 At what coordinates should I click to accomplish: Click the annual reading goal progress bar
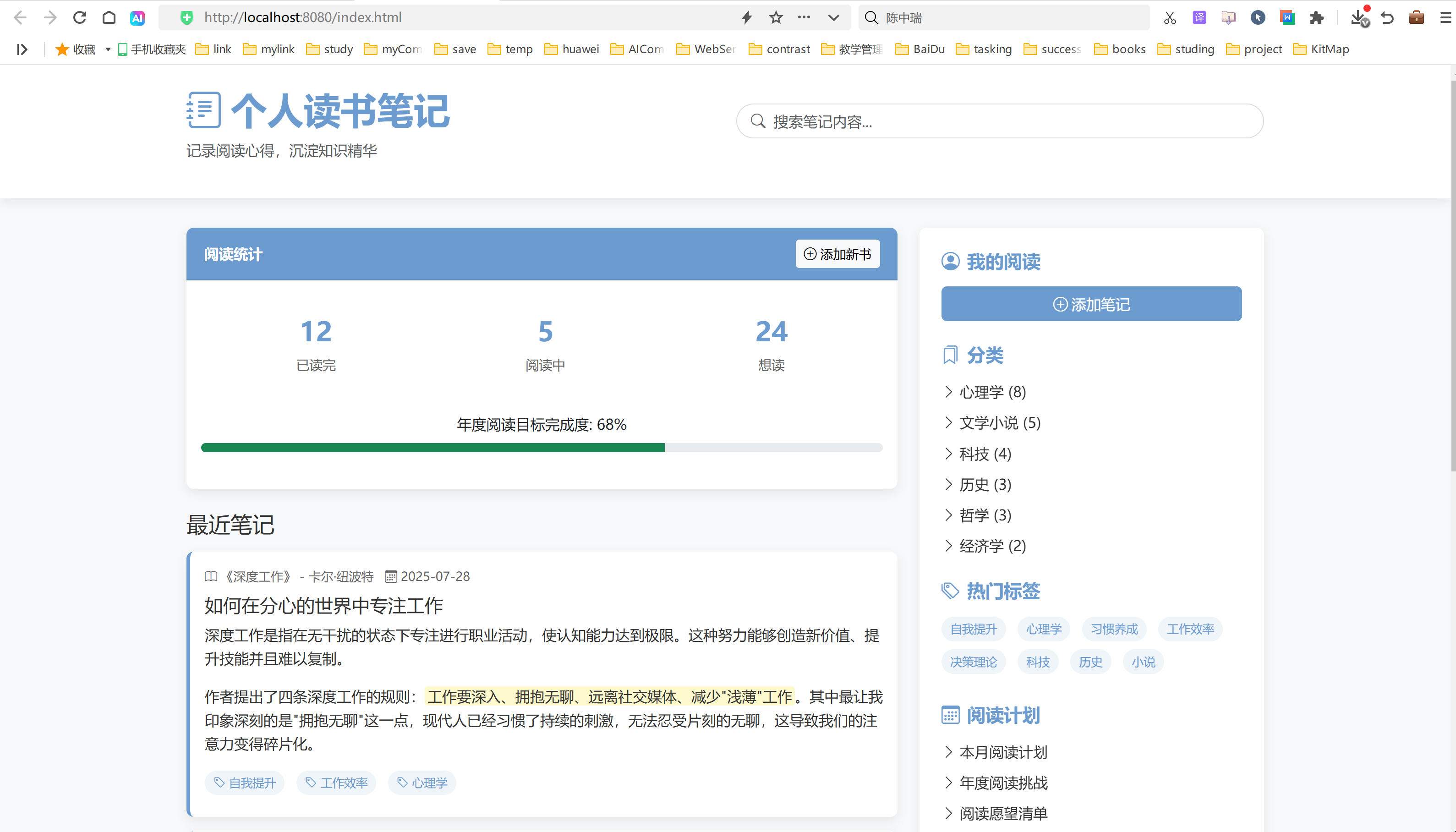click(x=541, y=448)
